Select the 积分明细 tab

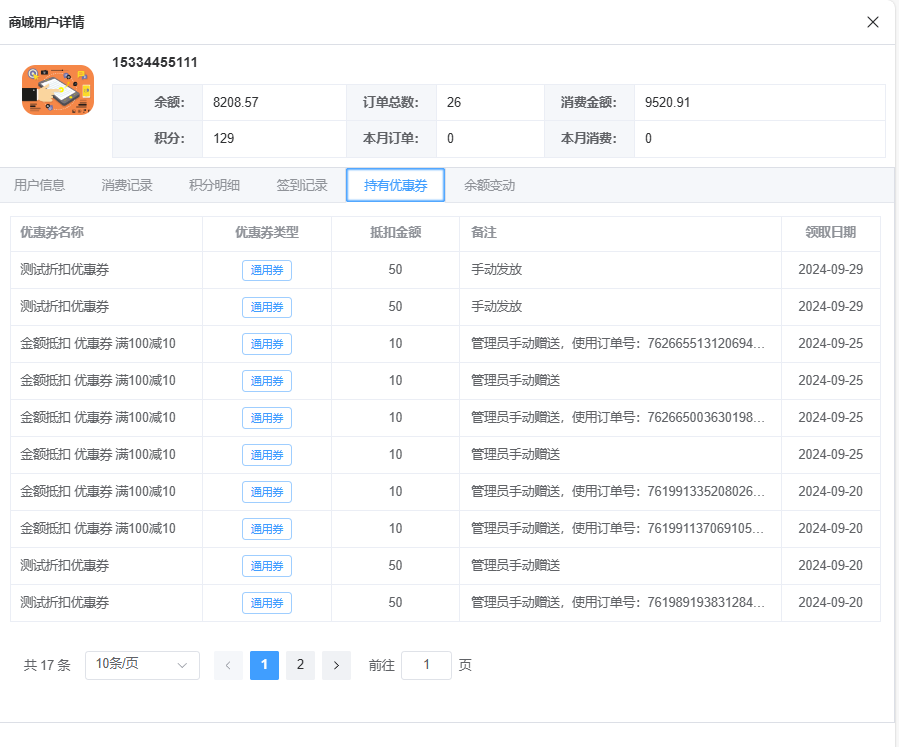pyautogui.click(x=214, y=185)
